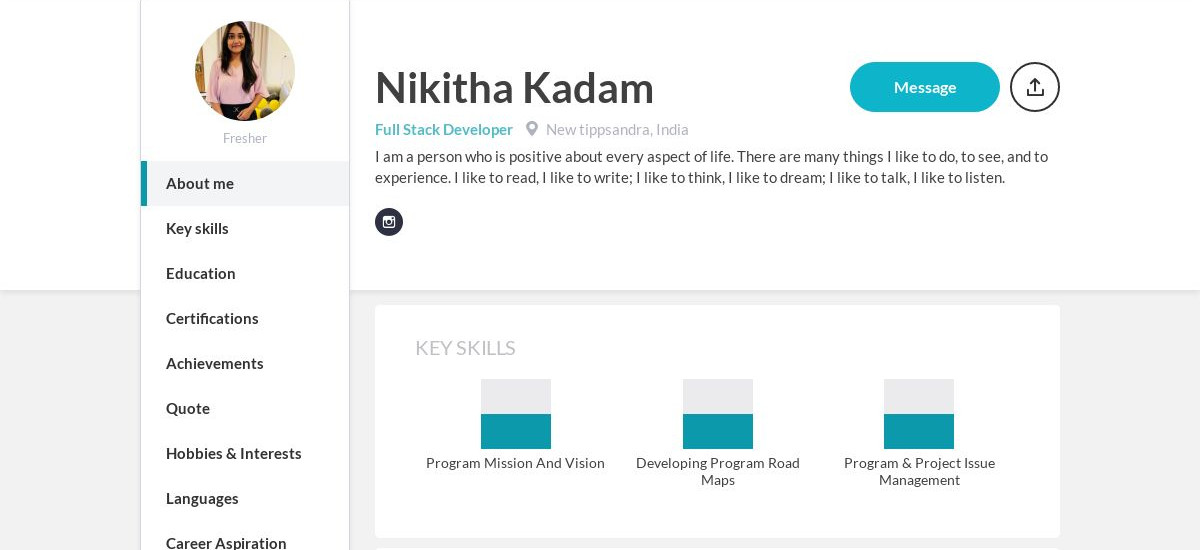Screen dimensions: 1200x550
Task: Click Nikitha's profile photo
Action: 245,71
